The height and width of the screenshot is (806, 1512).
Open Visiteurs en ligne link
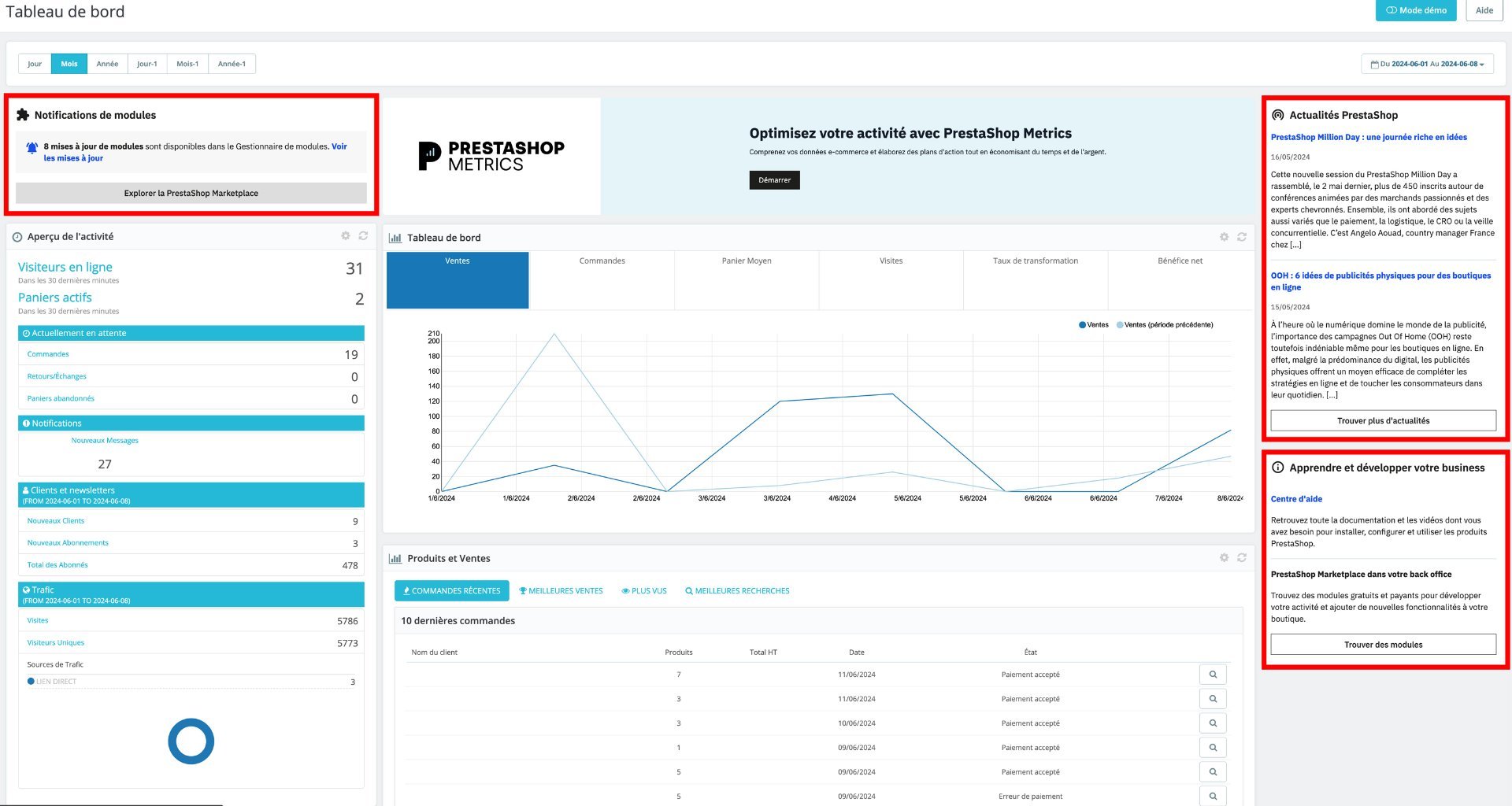click(x=65, y=268)
